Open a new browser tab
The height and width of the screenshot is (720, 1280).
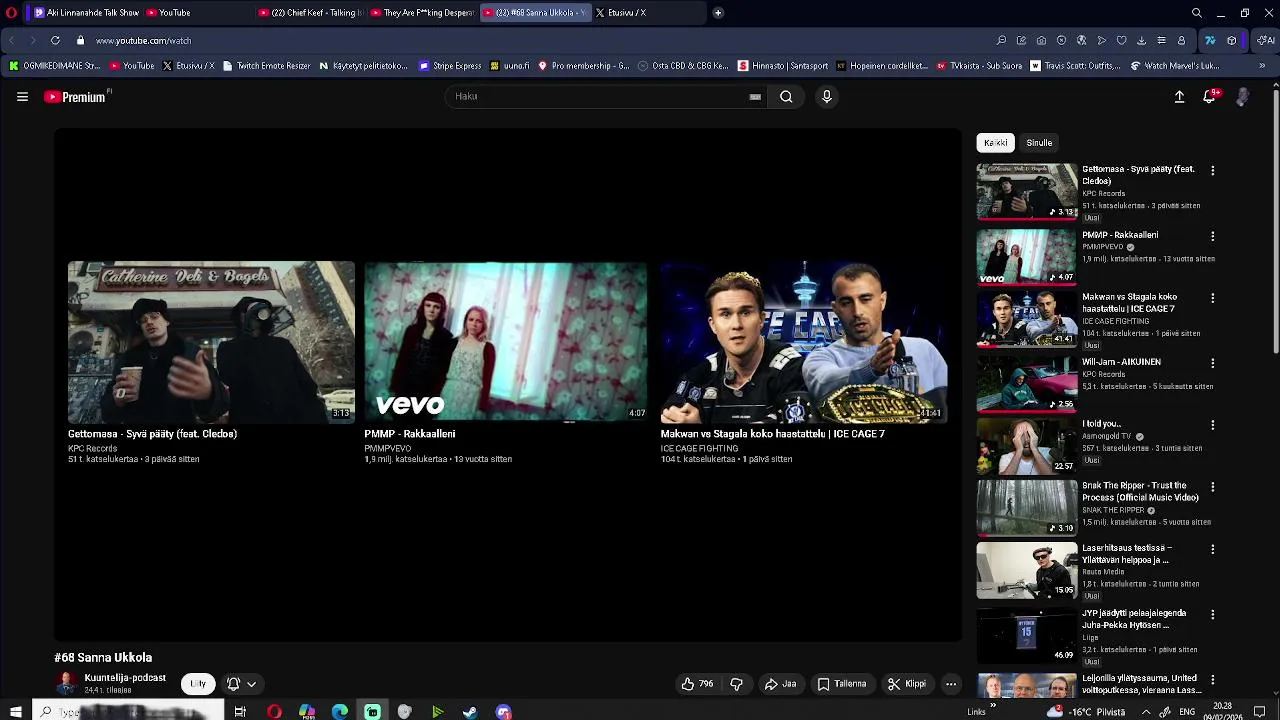pyautogui.click(x=718, y=13)
